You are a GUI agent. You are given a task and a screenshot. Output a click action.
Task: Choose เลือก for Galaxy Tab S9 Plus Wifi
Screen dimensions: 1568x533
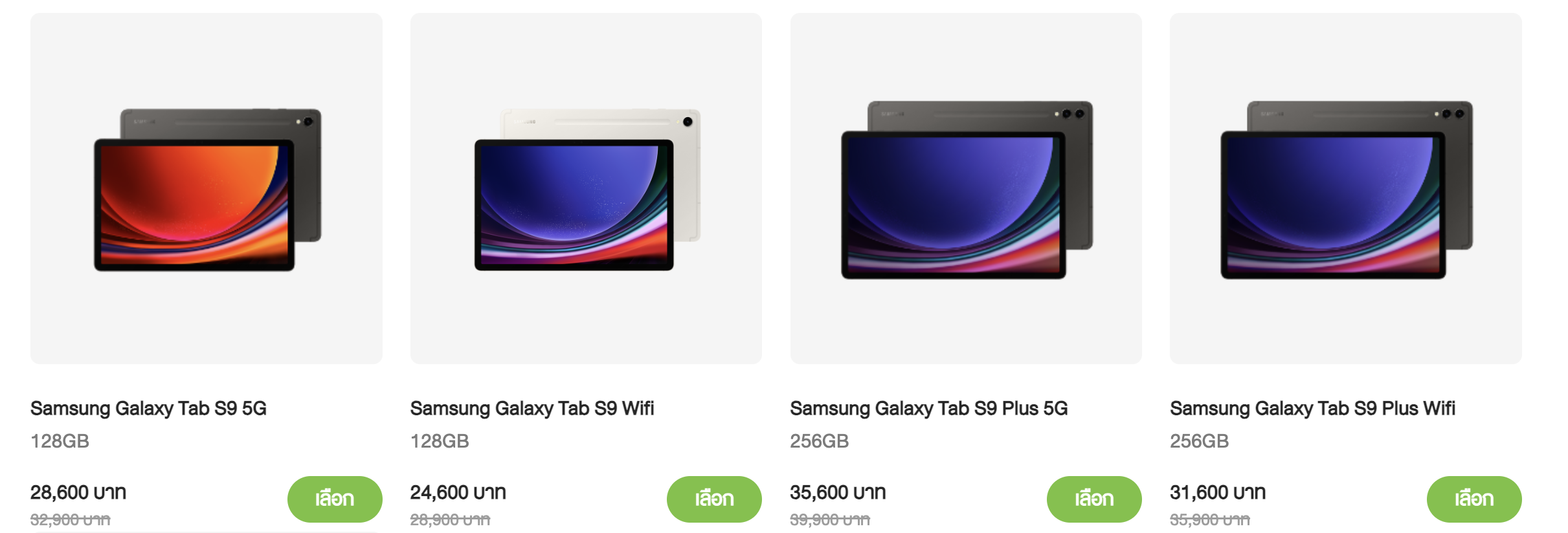tap(1474, 499)
